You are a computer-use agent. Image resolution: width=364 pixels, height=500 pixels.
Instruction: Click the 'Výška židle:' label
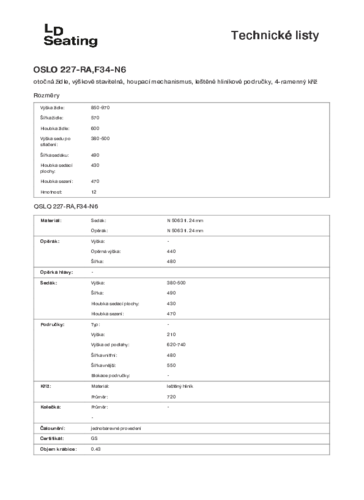click(52, 108)
